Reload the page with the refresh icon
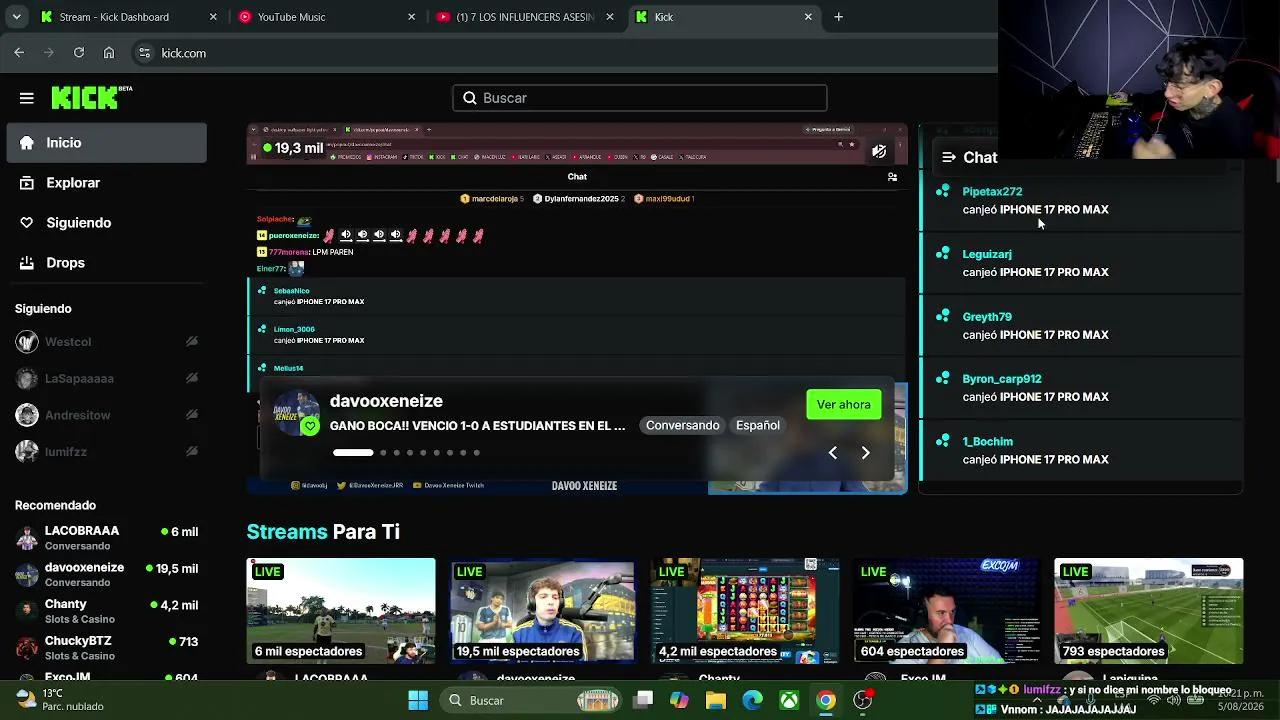Viewport: 1280px width, 720px height. click(x=79, y=53)
